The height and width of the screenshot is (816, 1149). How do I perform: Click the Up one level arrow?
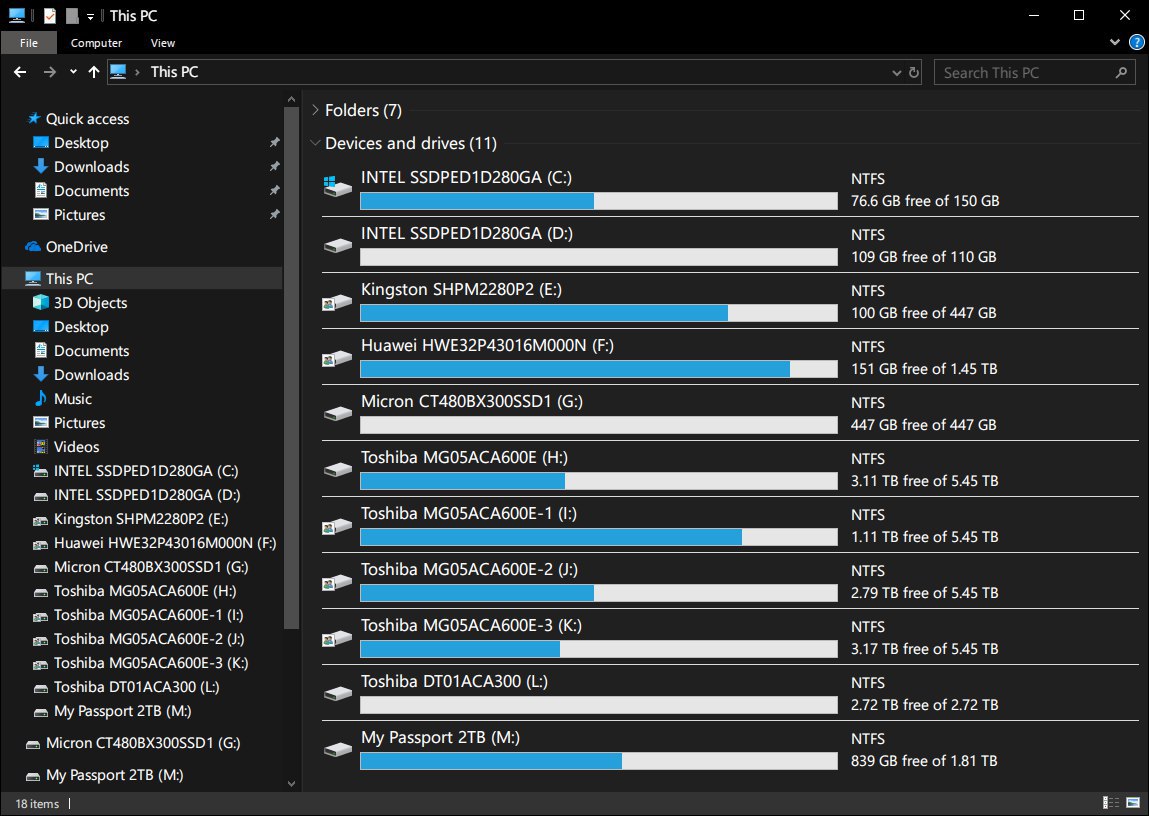pos(94,72)
